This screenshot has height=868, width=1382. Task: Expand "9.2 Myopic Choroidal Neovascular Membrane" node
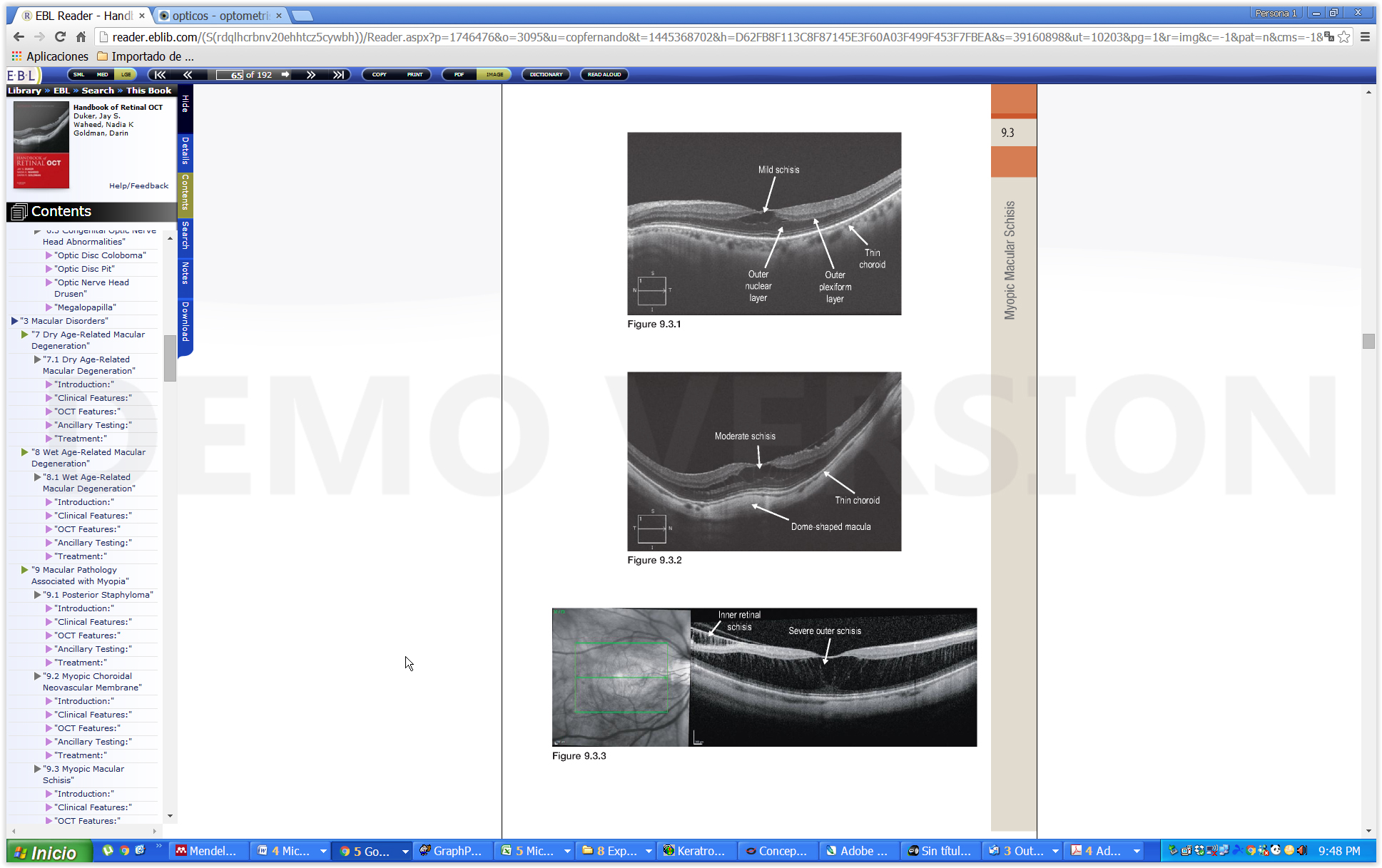[x=37, y=676]
